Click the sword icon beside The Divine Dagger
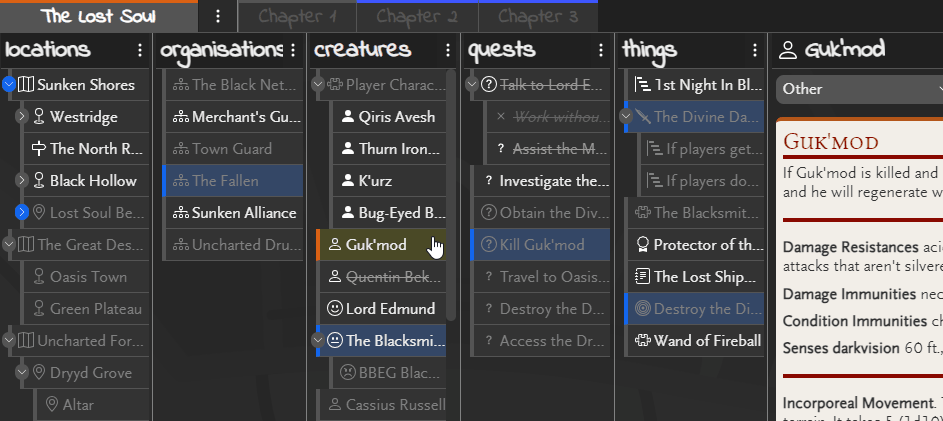Screen dimensions: 943x421 pyautogui.click(x=642, y=117)
